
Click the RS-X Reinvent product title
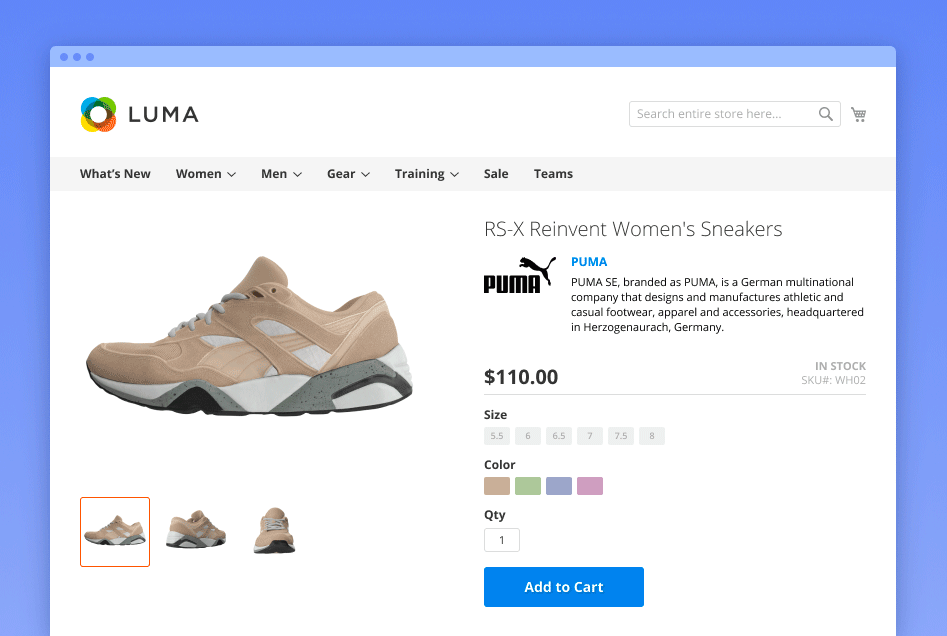(x=632, y=229)
